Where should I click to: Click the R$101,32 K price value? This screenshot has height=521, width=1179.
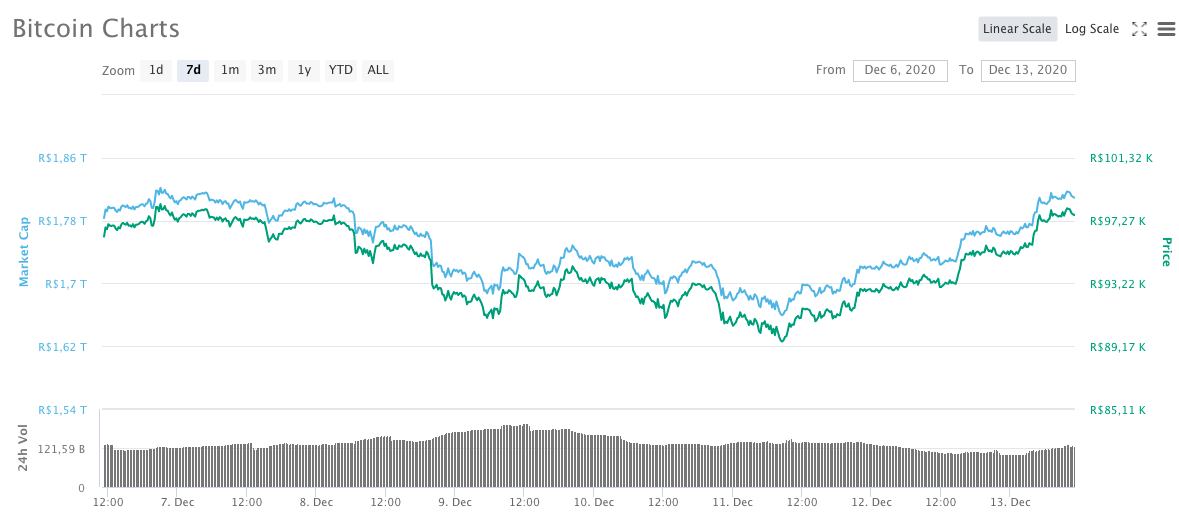(x=1121, y=159)
